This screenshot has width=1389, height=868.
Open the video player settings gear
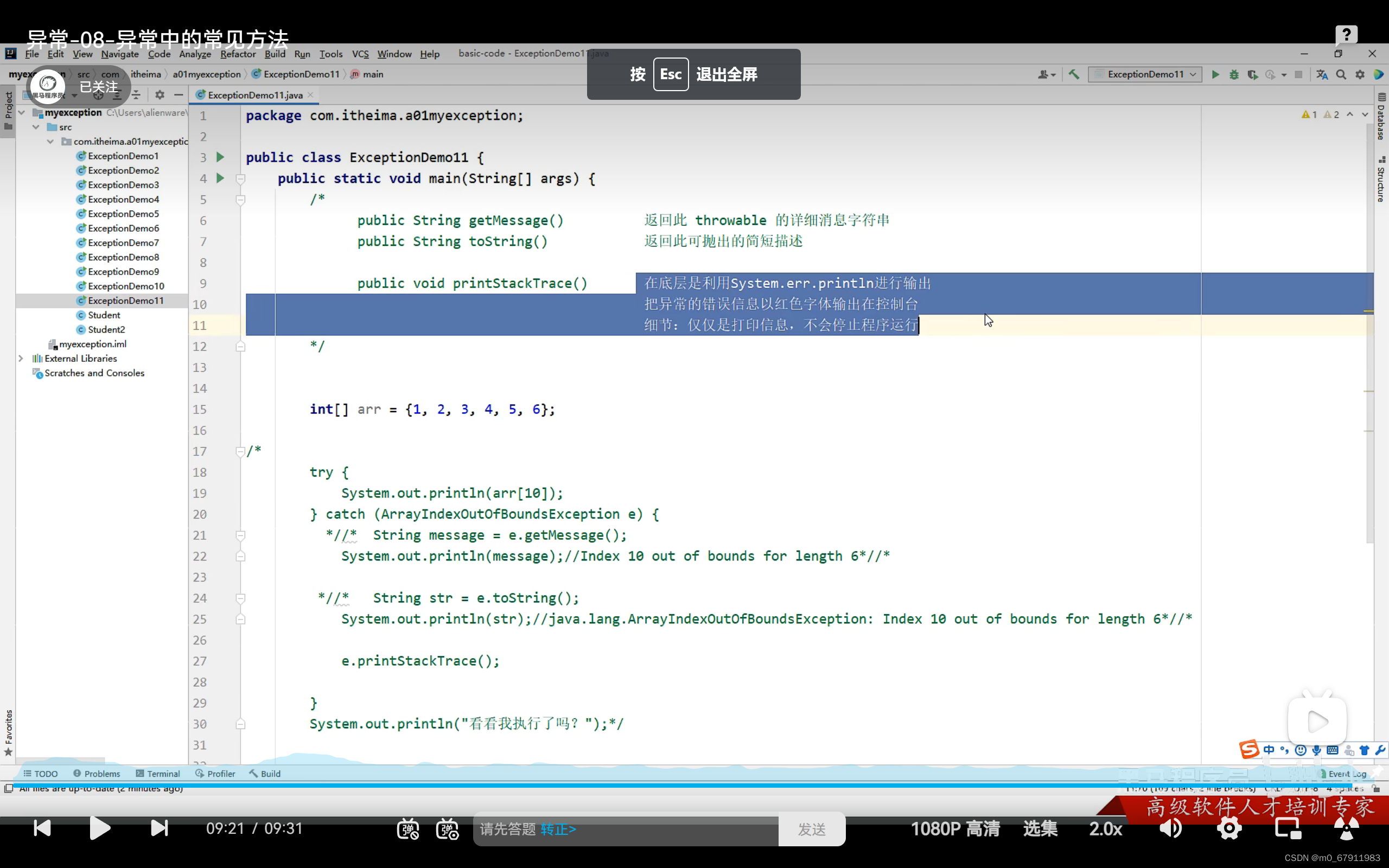click(1229, 828)
